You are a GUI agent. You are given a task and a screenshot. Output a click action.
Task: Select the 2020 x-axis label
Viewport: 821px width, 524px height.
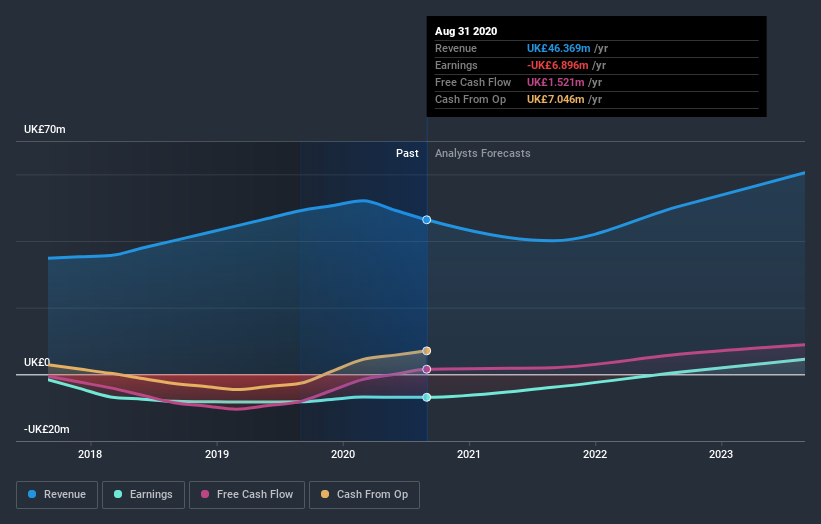pyautogui.click(x=343, y=454)
